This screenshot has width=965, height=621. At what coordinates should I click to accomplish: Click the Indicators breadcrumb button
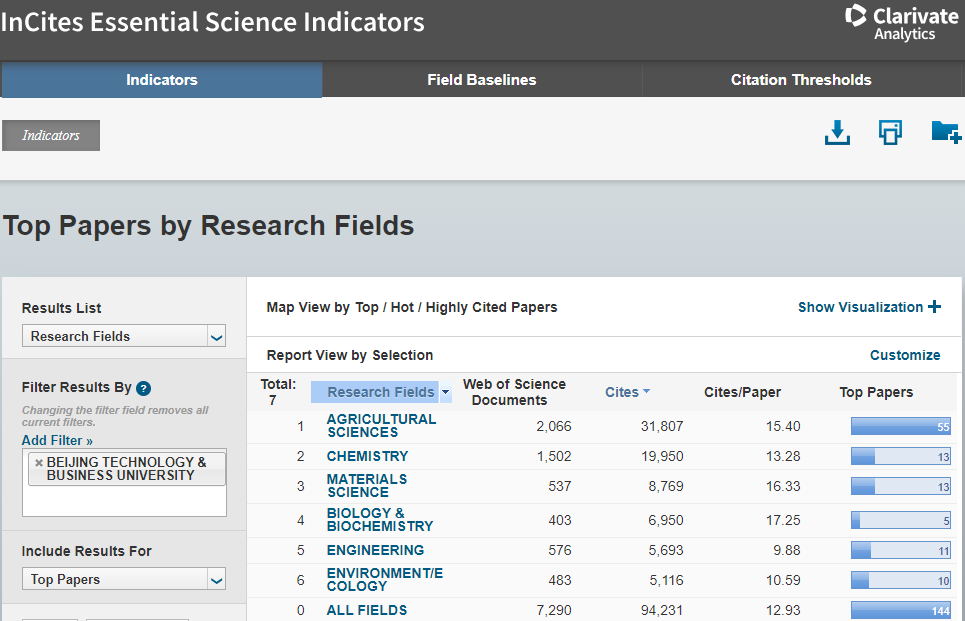click(x=51, y=136)
